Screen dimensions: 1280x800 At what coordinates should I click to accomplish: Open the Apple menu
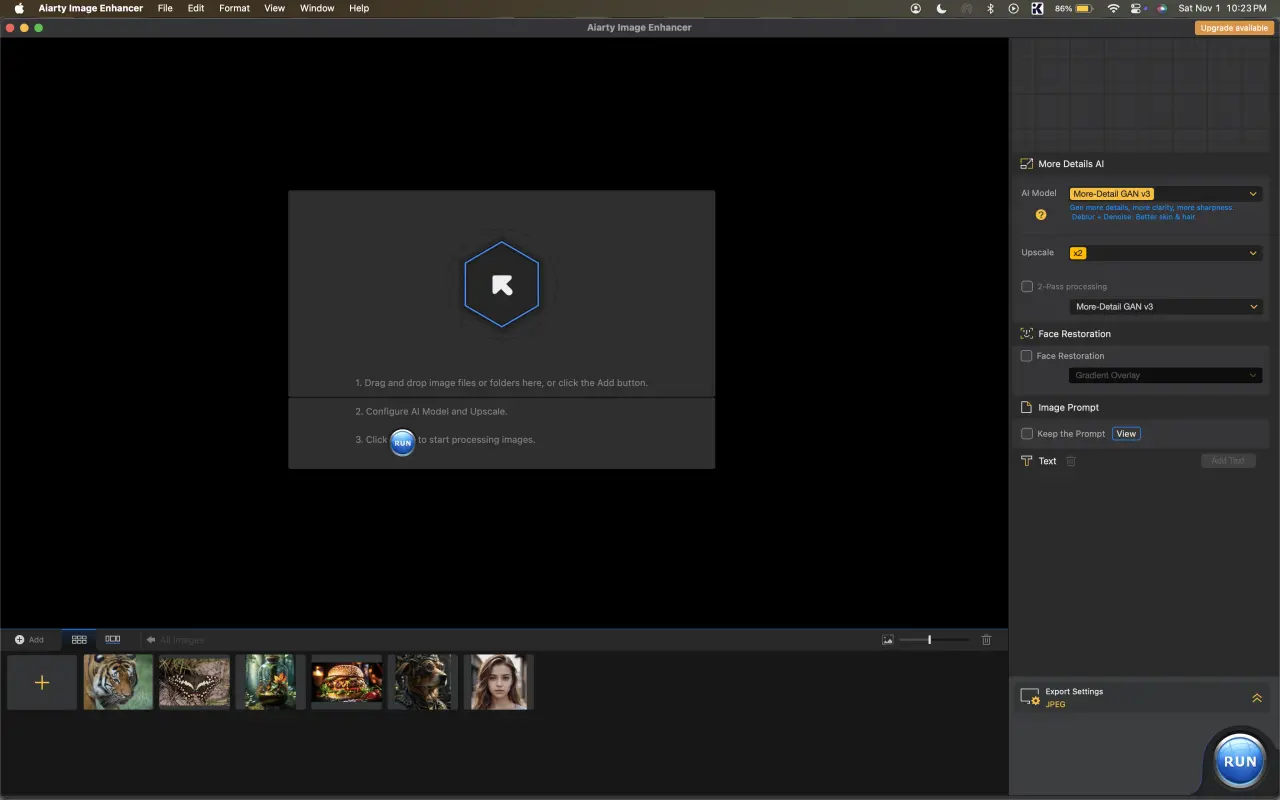pos(18,8)
